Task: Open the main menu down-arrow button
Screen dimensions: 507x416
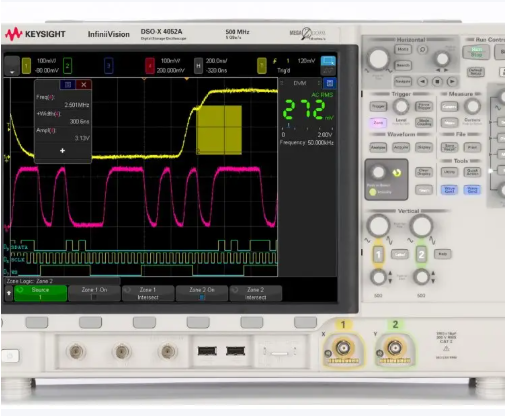Action: [x=11, y=66]
